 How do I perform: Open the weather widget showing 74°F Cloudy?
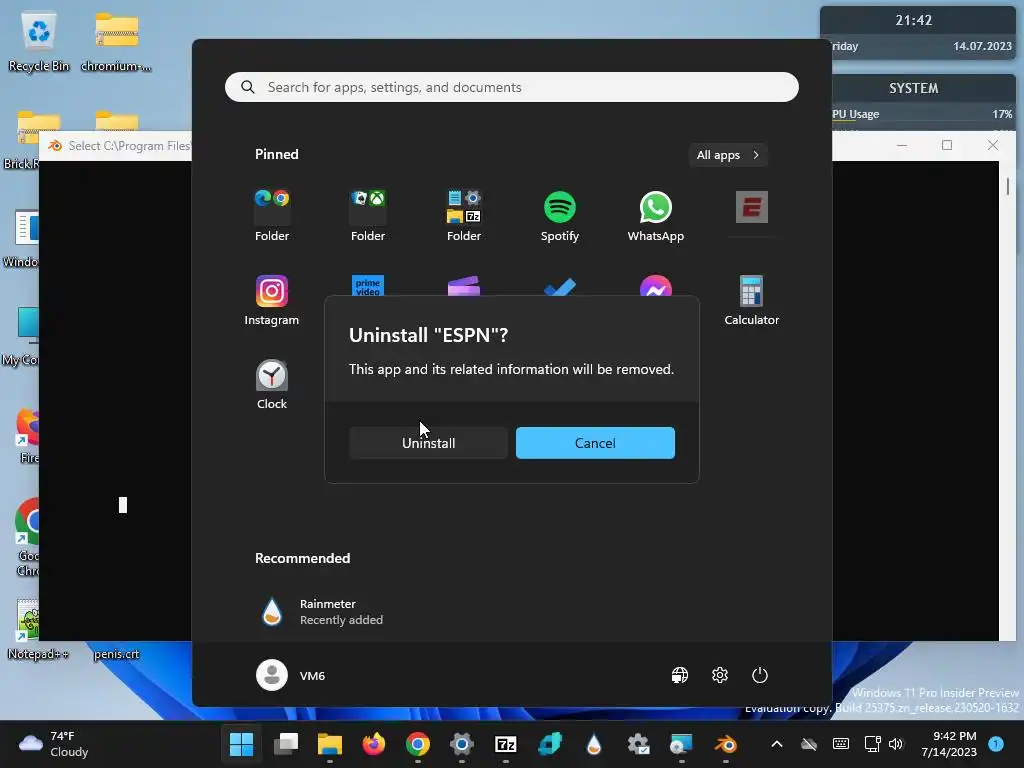point(54,744)
